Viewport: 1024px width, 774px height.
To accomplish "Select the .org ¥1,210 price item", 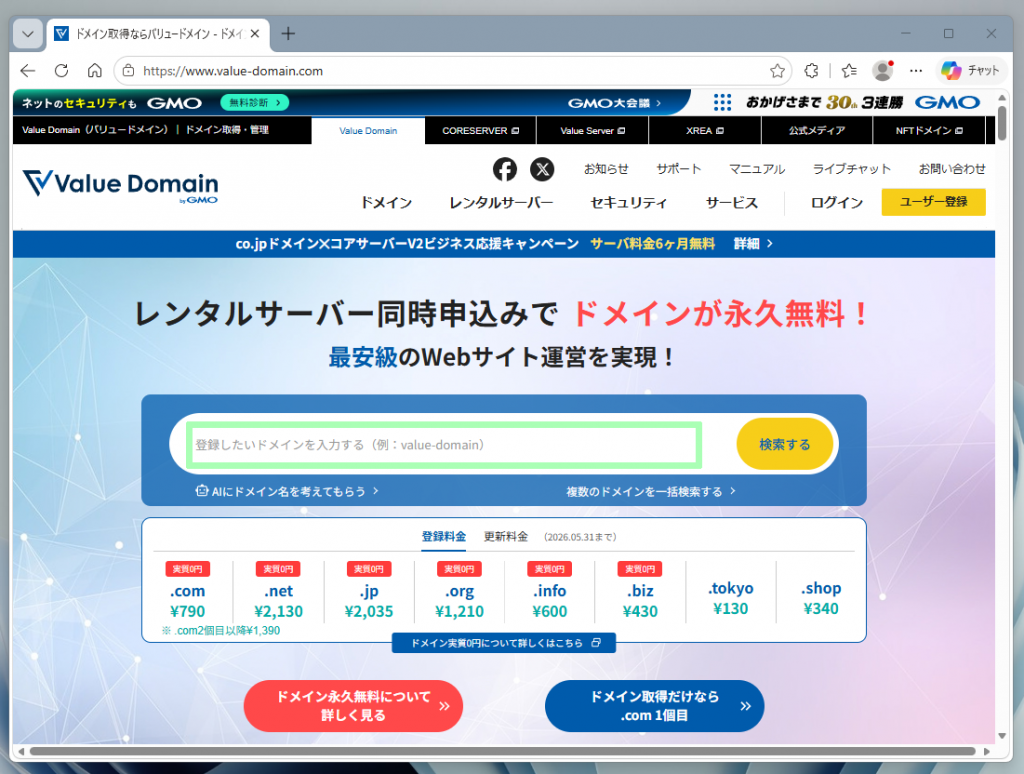I will [459, 592].
